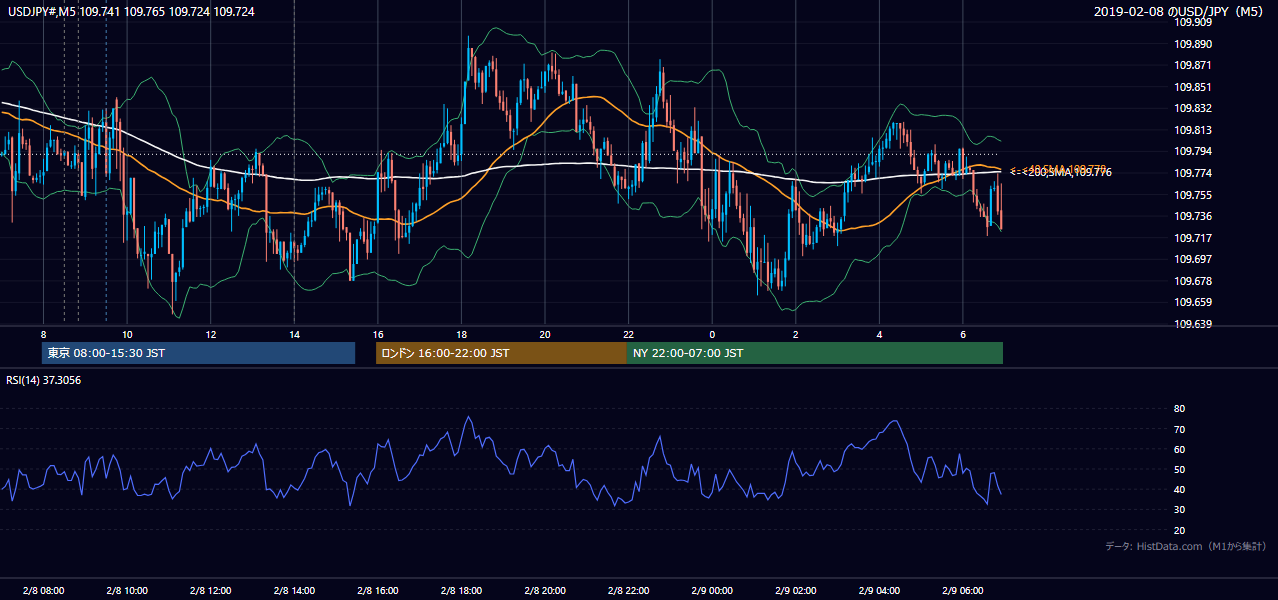Click the 2/9 06:00 time axis label
The width and height of the screenshot is (1278, 600).
[x=963, y=591]
